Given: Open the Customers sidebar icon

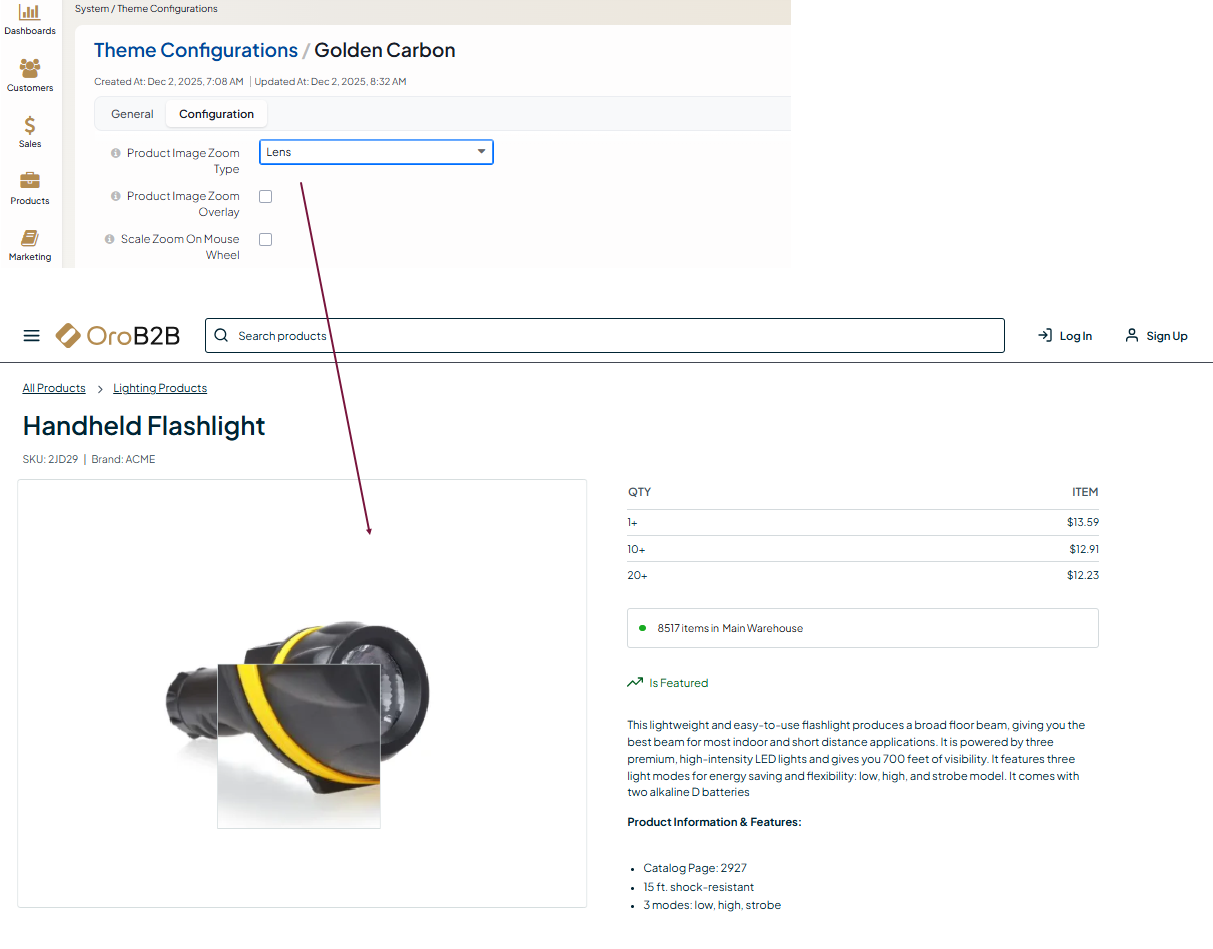Looking at the screenshot, I should [30, 74].
